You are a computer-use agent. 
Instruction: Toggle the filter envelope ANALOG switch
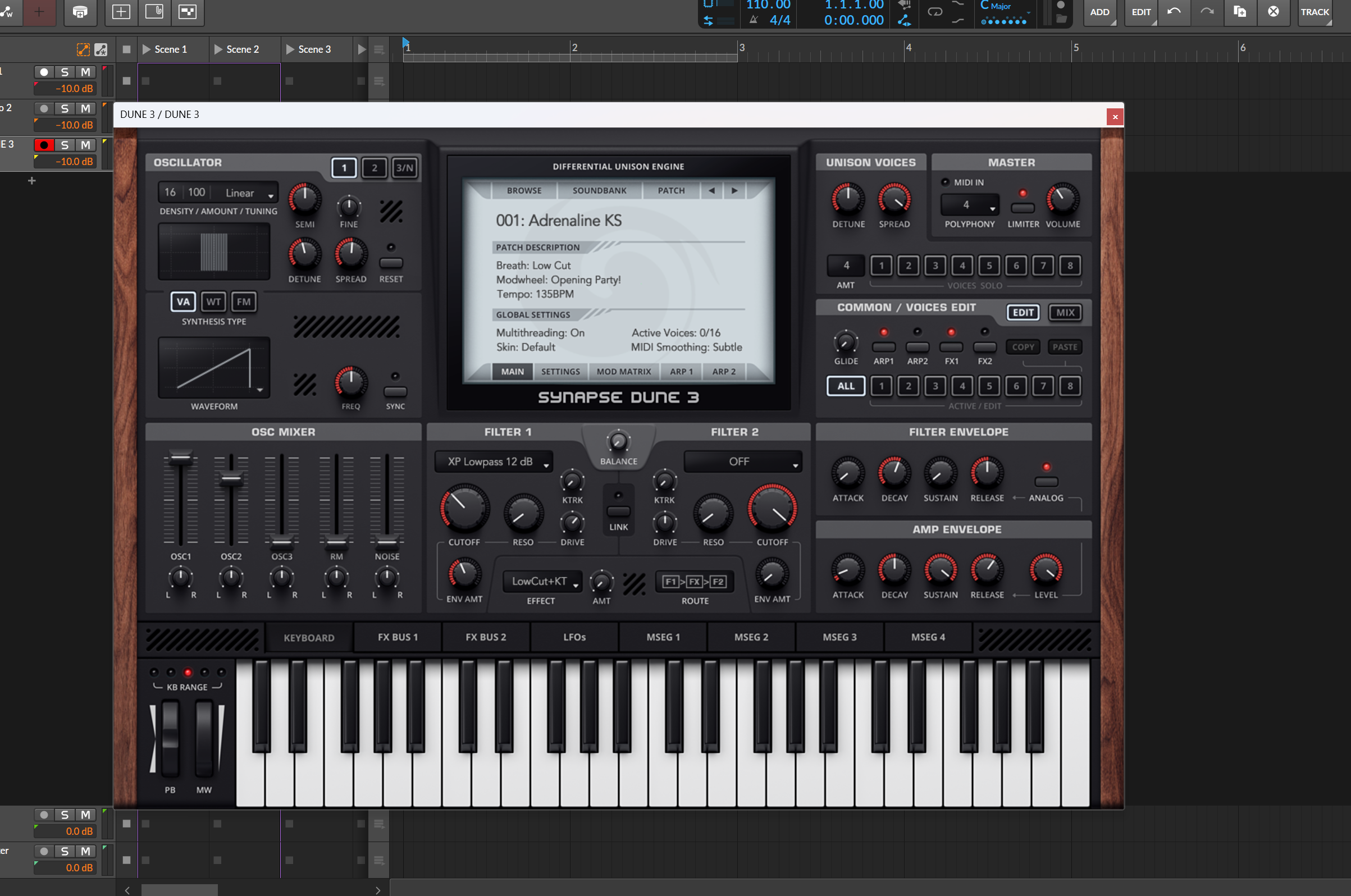[x=1046, y=482]
